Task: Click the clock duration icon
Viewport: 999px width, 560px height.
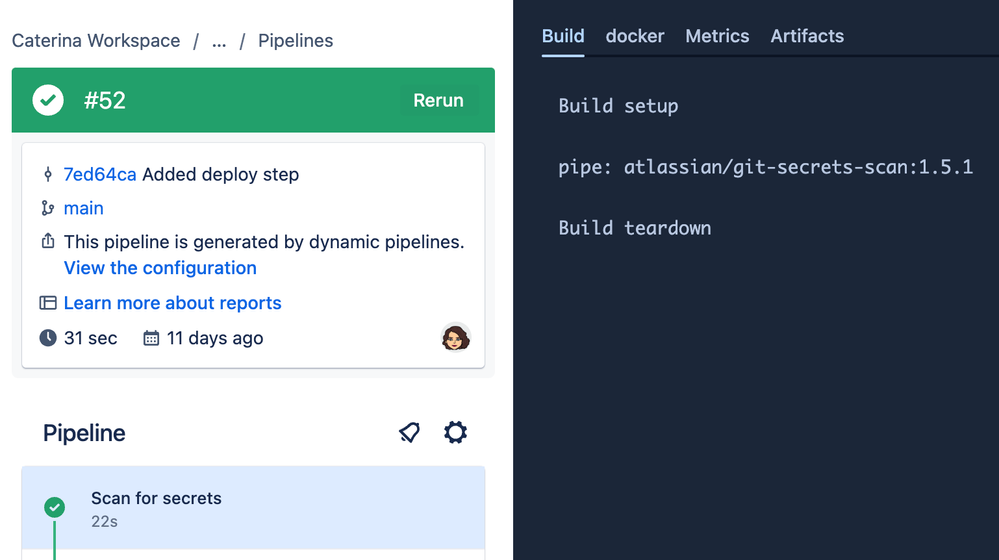Action: (47, 338)
